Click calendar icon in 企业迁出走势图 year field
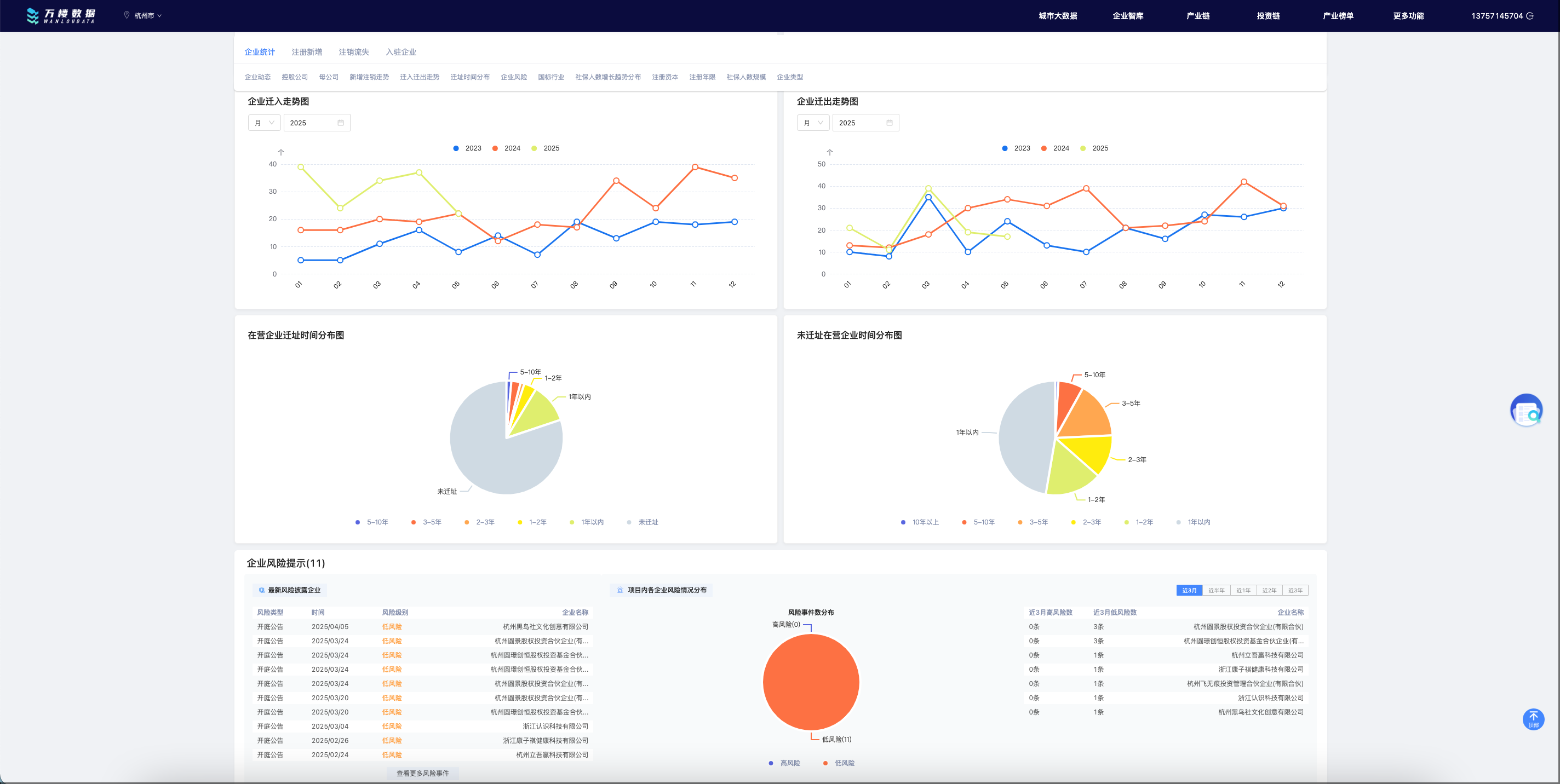This screenshot has height=784, width=1560. pyautogui.click(x=889, y=123)
